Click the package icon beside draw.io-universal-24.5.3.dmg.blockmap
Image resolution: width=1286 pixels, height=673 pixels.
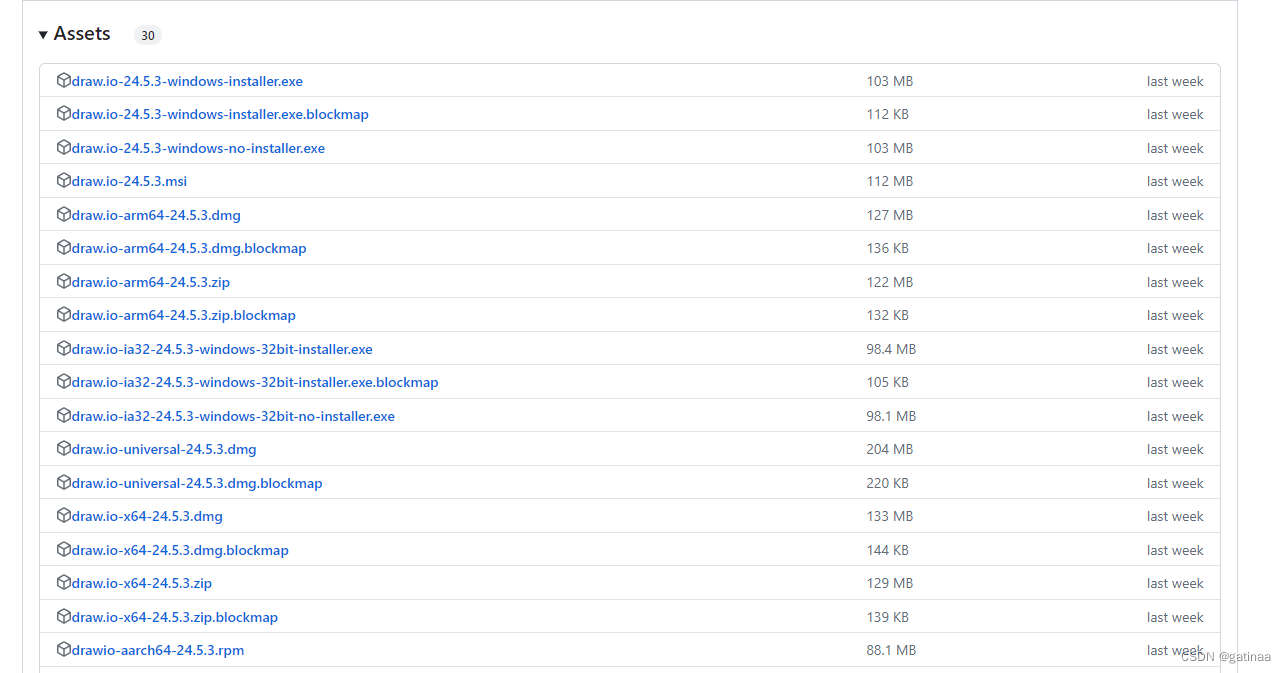pos(64,483)
